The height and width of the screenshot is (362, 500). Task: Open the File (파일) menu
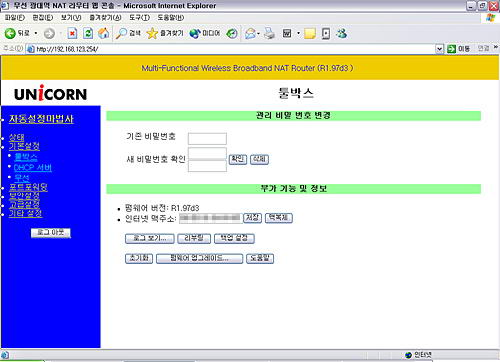click(x=15, y=18)
